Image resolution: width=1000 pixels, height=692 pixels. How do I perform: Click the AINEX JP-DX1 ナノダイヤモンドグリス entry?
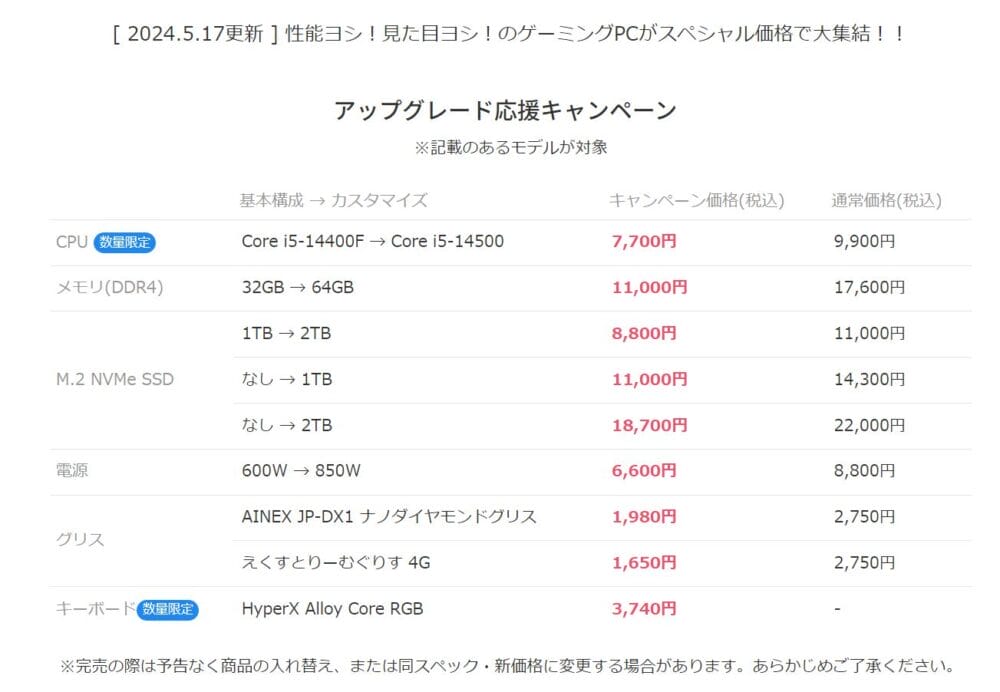pyautogui.click(x=389, y=517)
